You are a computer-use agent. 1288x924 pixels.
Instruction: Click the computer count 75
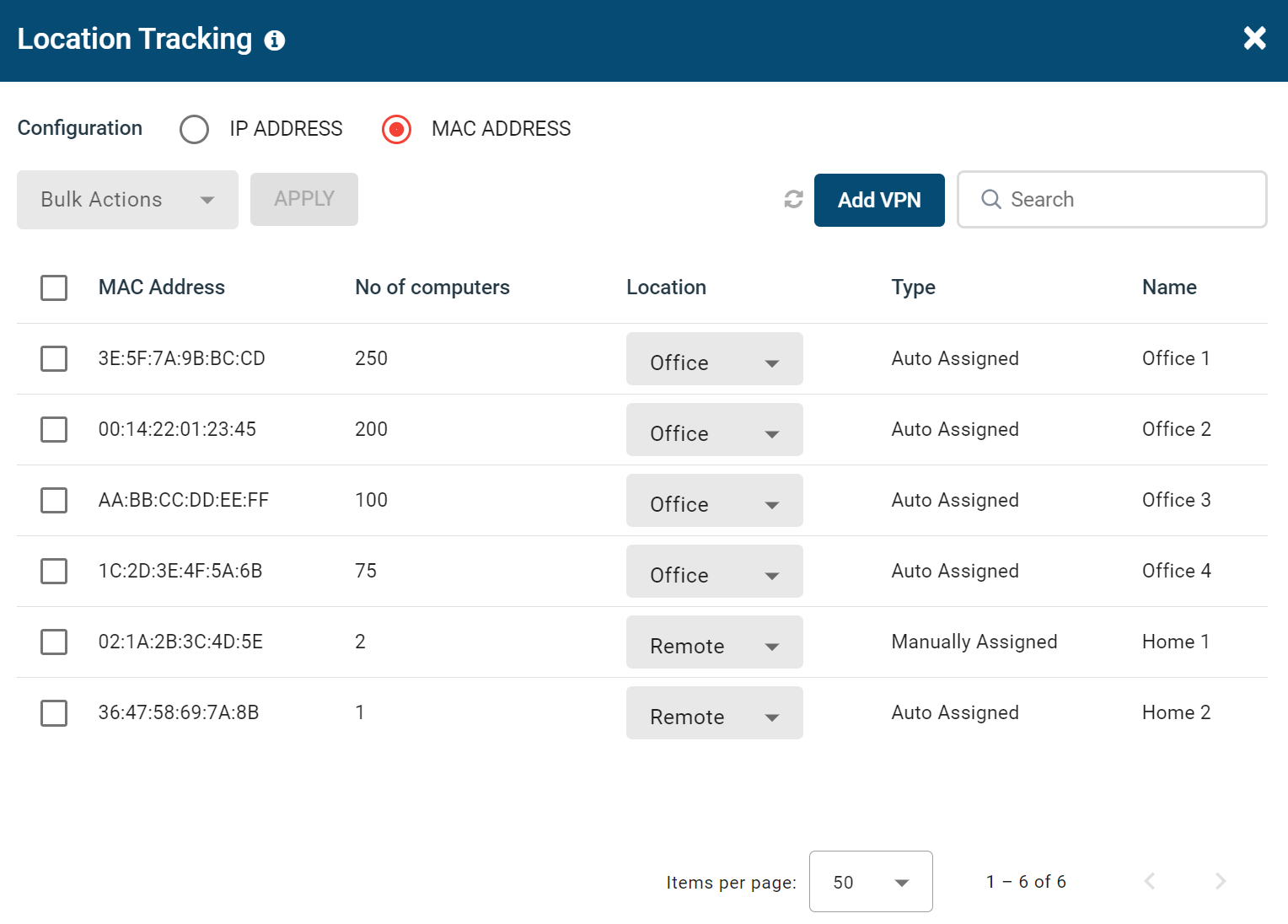coord(366,571)
